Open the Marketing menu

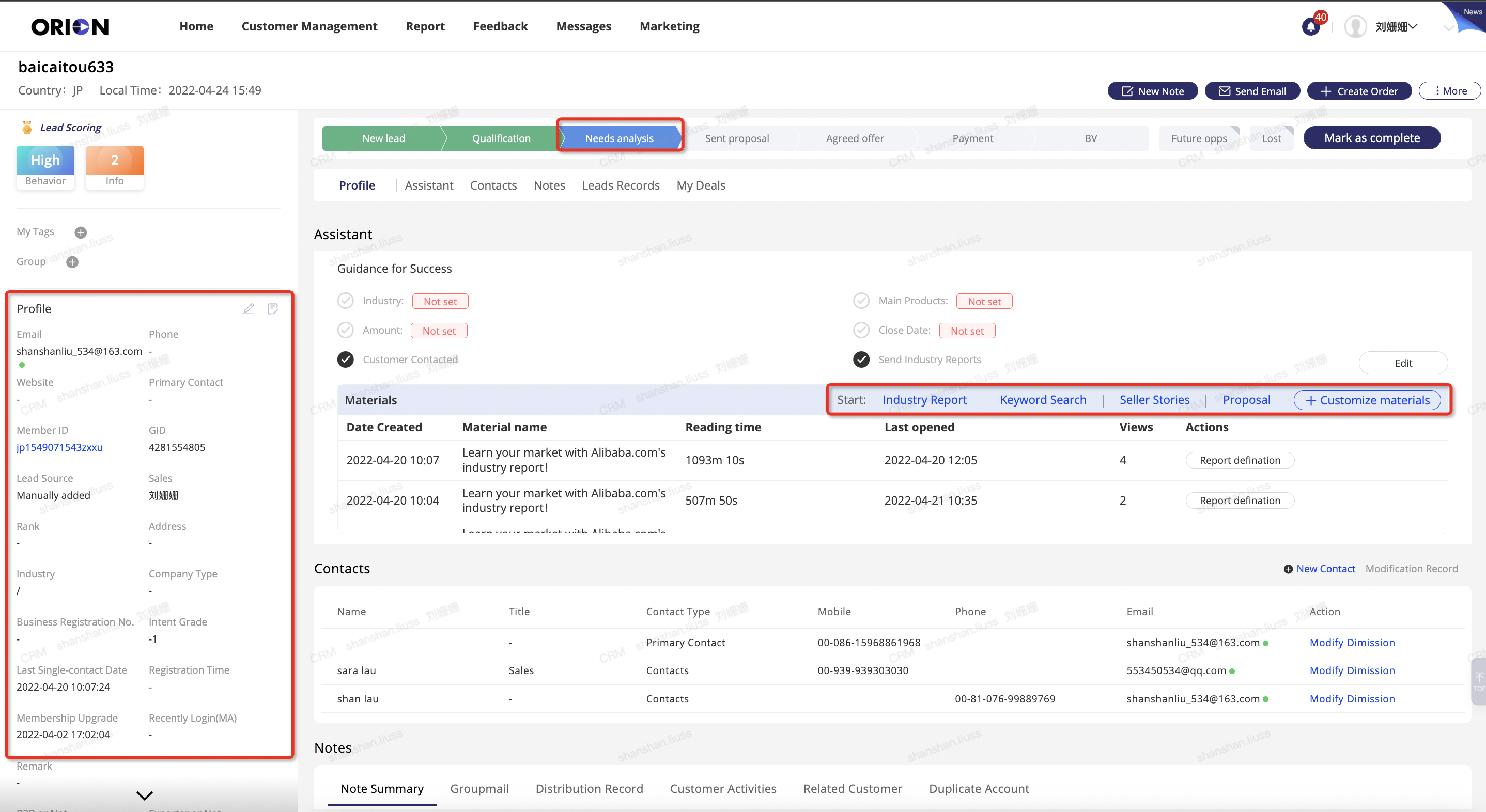(670, 26)
